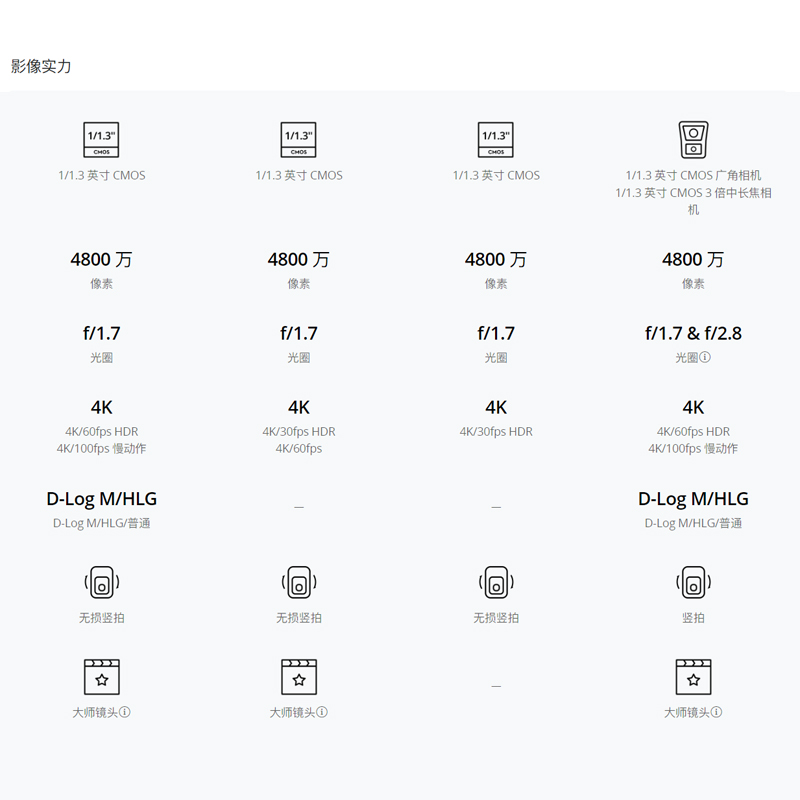Click the 无损竖拍 camera icon in third column
This screenshot has height=800, width=800.
[496, 582]
